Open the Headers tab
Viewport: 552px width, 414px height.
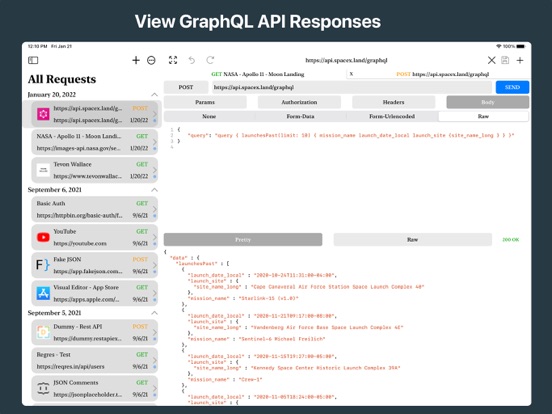point(394,102)
